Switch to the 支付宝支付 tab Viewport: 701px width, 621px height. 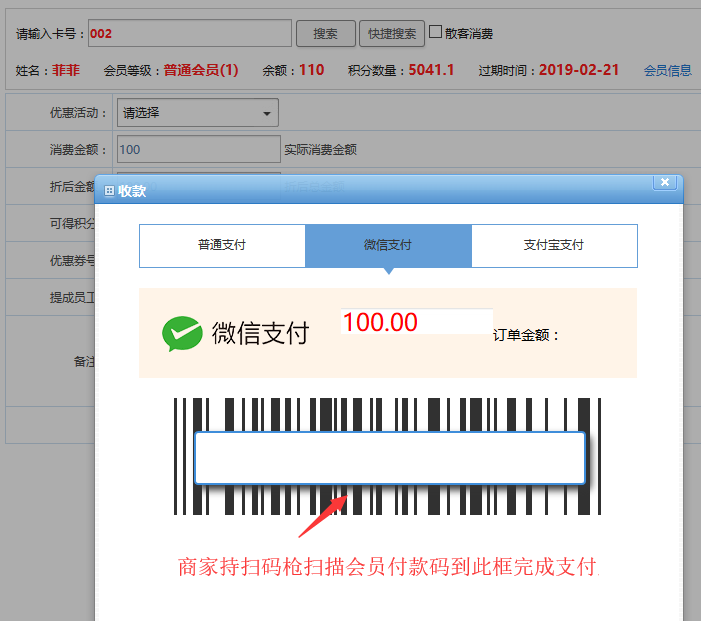[x=554, y=245]
